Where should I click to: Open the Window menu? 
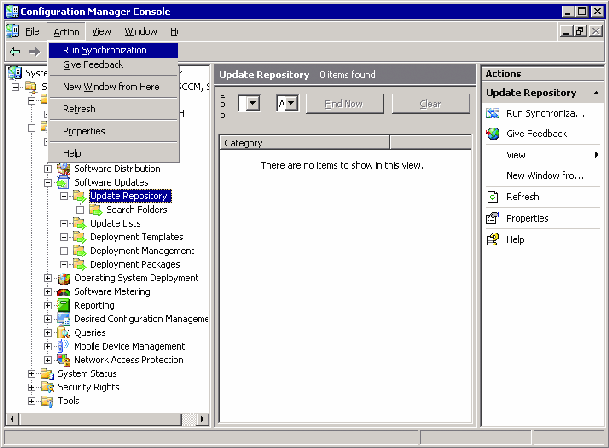click(141, 31)
